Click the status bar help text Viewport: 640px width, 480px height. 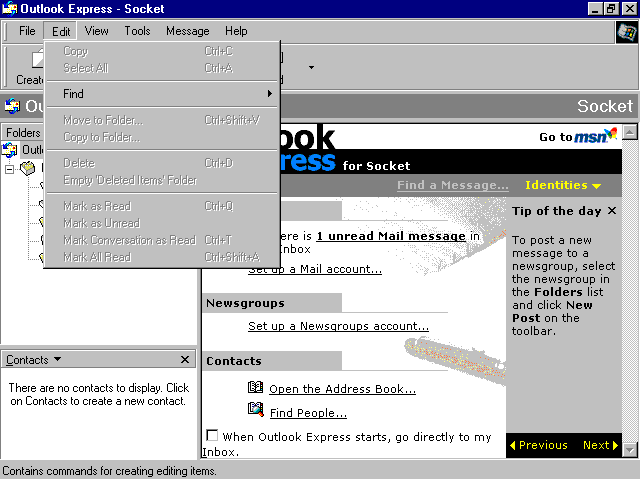[109, 471]
